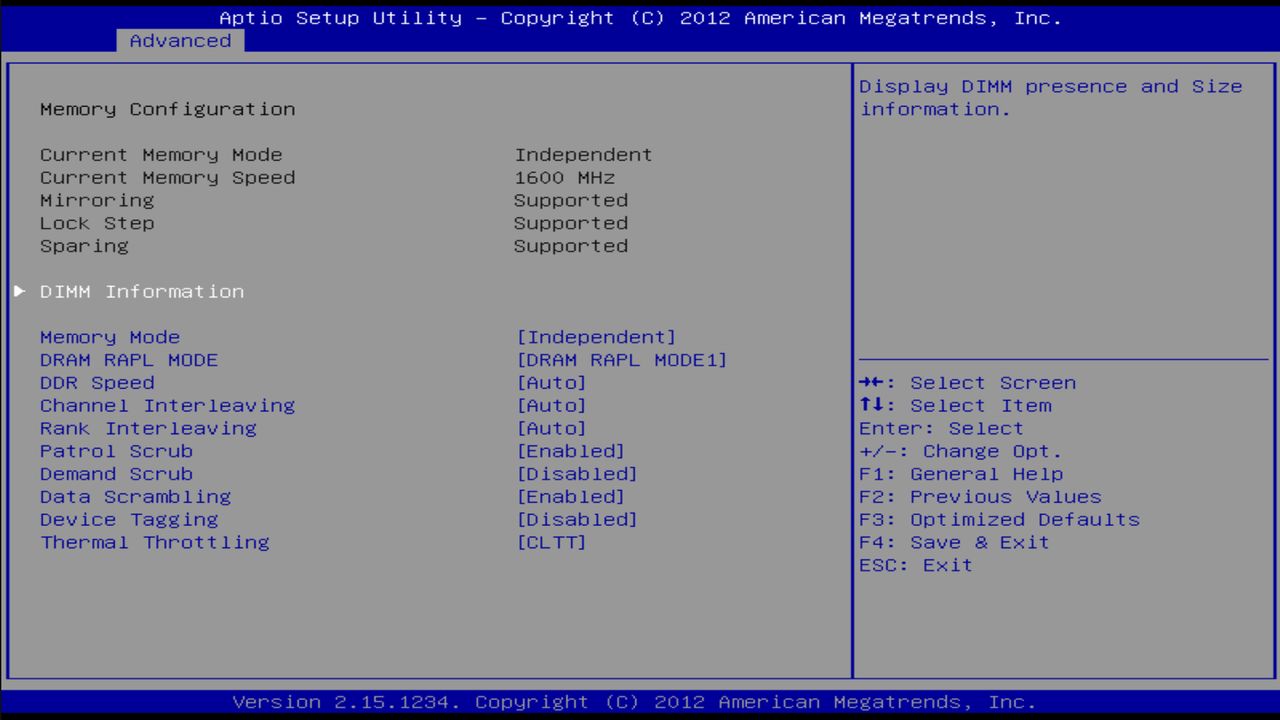
Task: Change Channel Interleaving [Auto] value
Action: 551,405
